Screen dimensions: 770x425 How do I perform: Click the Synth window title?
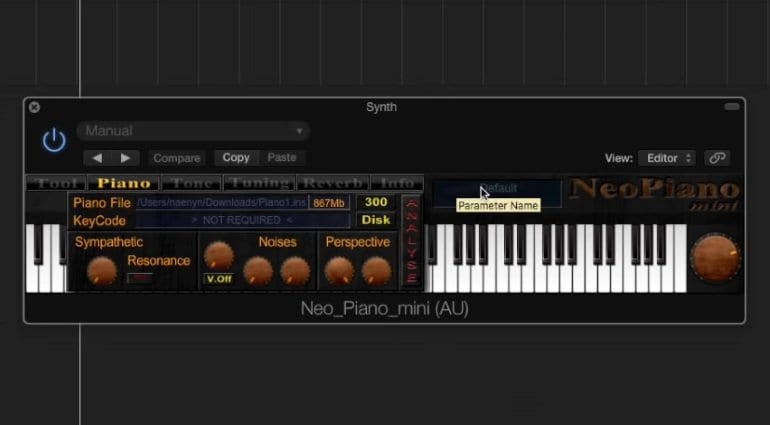(382, 107)
